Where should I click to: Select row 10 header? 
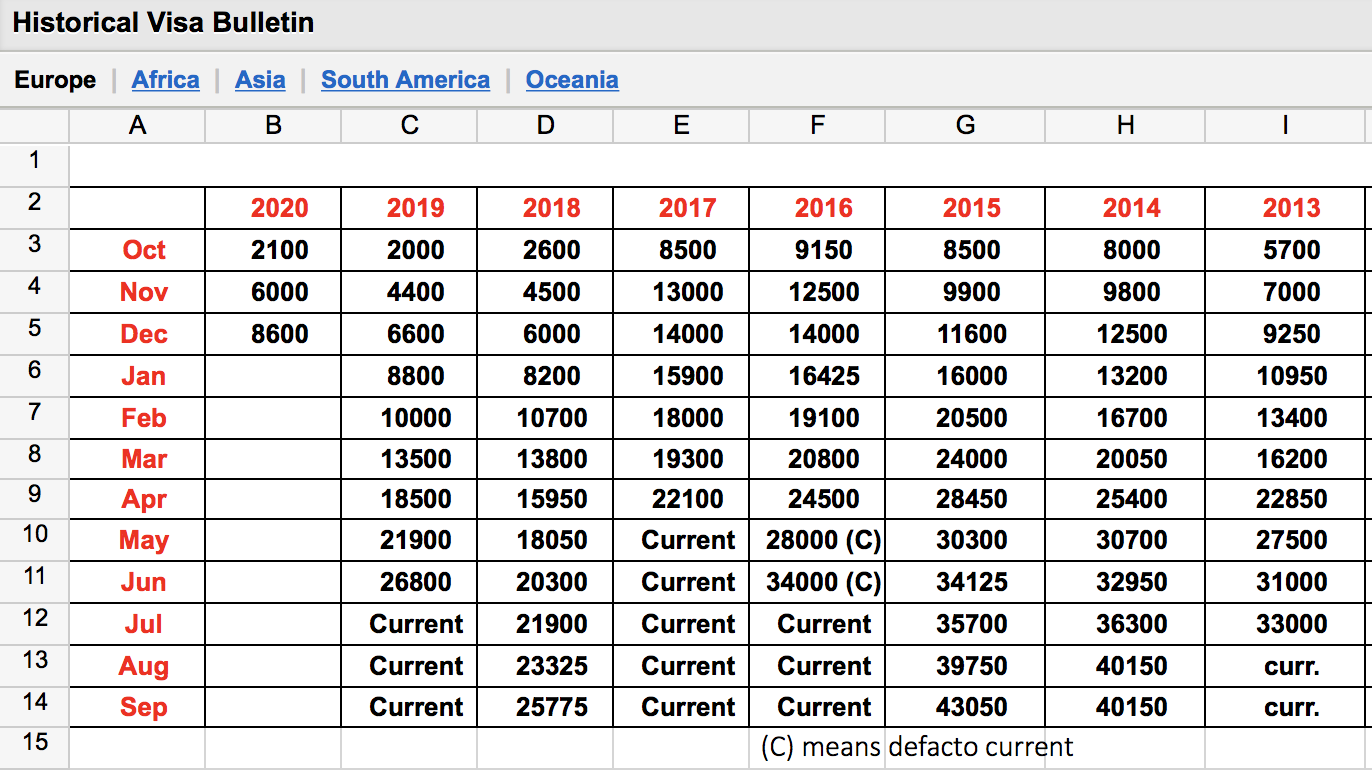click(x=35, y=539)
